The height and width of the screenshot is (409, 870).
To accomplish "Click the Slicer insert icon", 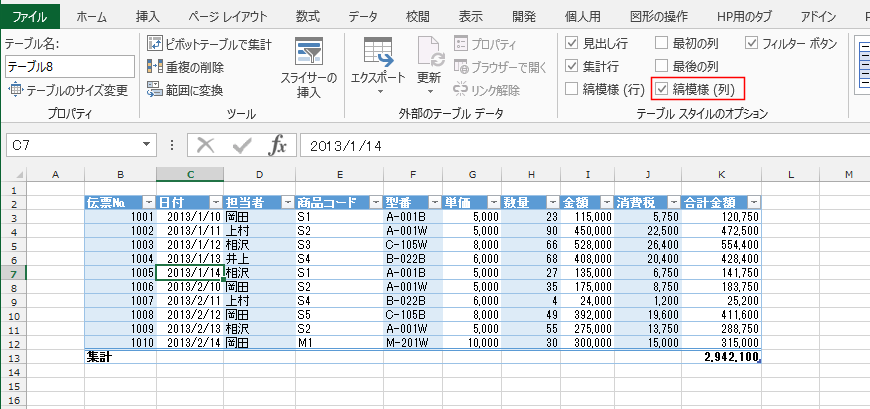I will coord(308,52).
